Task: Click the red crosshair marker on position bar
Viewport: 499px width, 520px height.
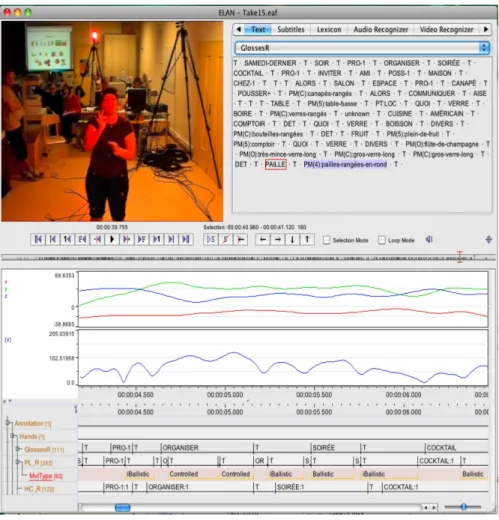Action: pos(460,257)
